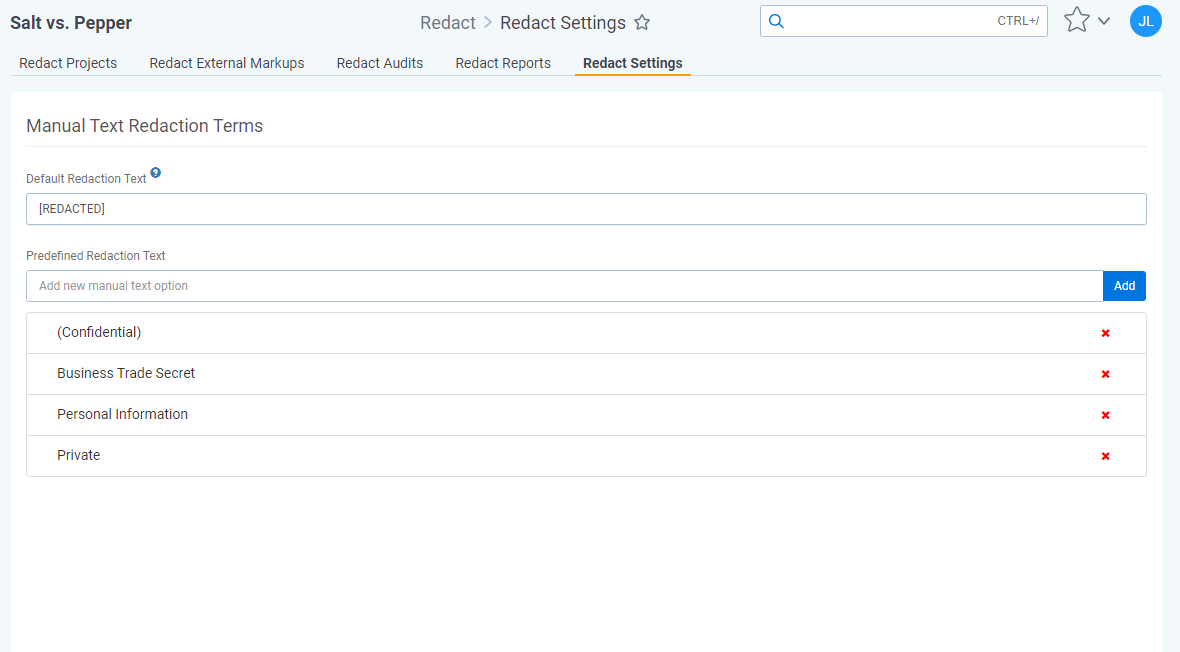Open the JL user avatar menu

[1145, 21]
